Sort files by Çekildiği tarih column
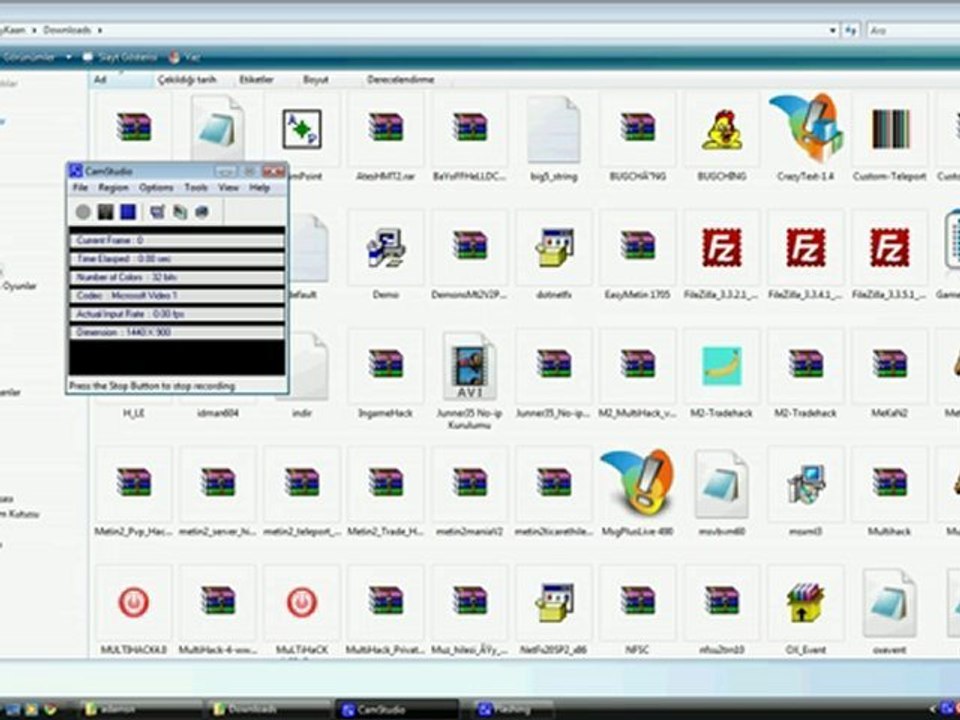This screenshot has width=960, height=720. coord(185,79)
